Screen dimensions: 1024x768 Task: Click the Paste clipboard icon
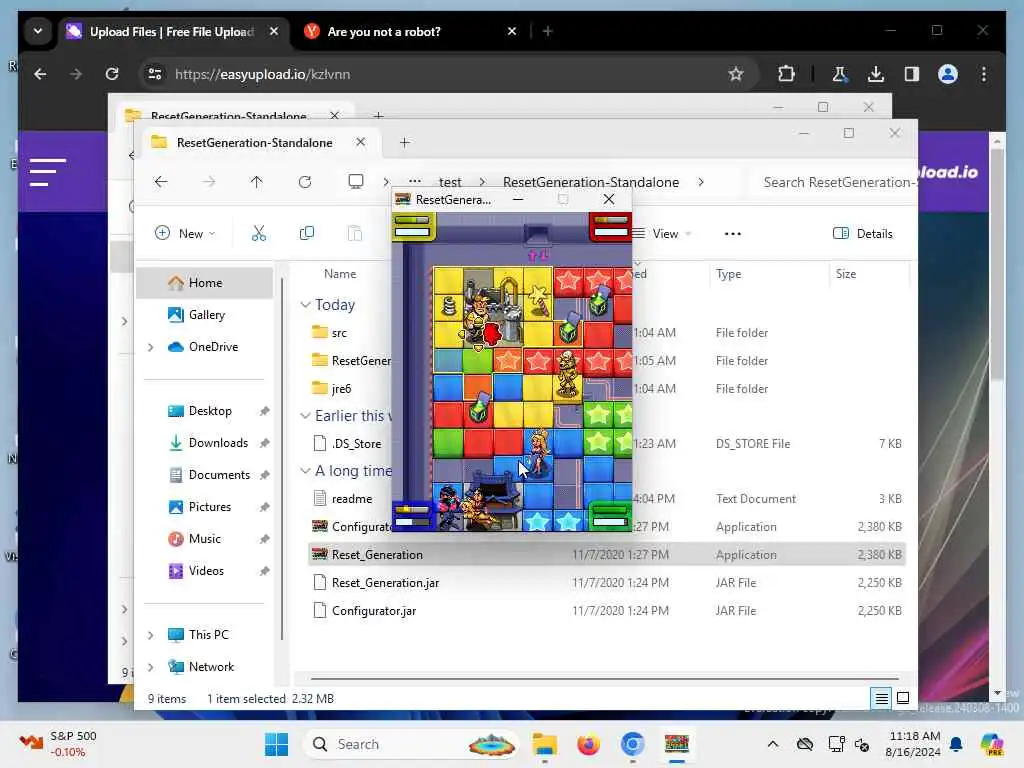click(355, 233)
